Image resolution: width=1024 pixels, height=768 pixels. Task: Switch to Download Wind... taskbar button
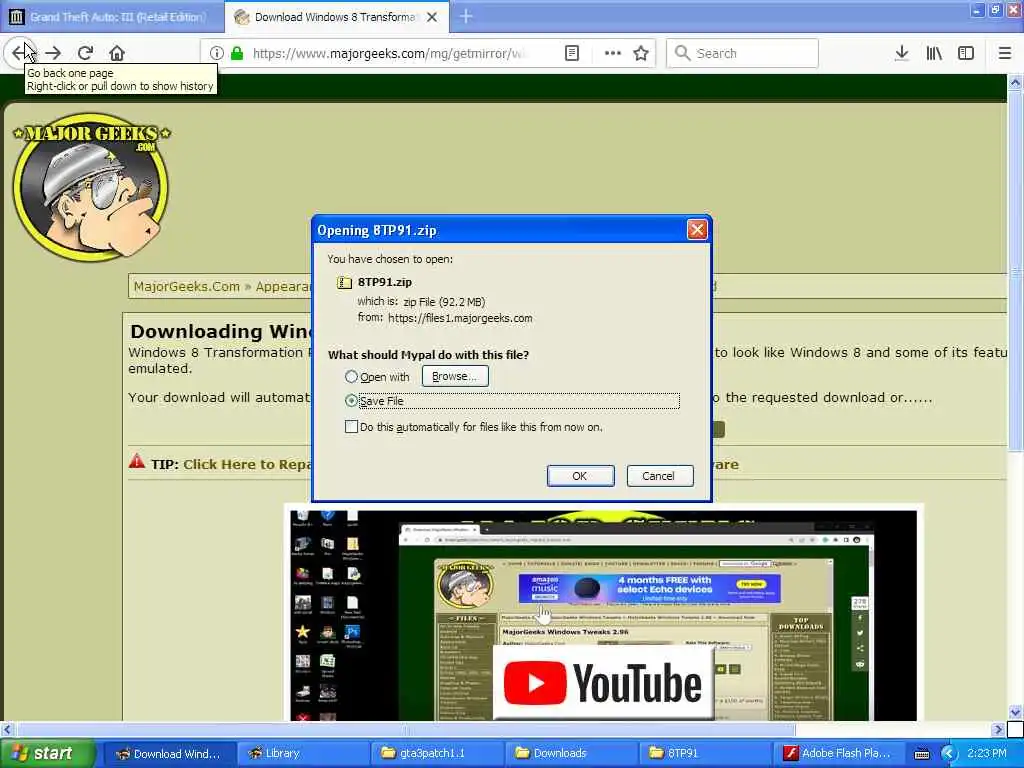tap(169, 754)
